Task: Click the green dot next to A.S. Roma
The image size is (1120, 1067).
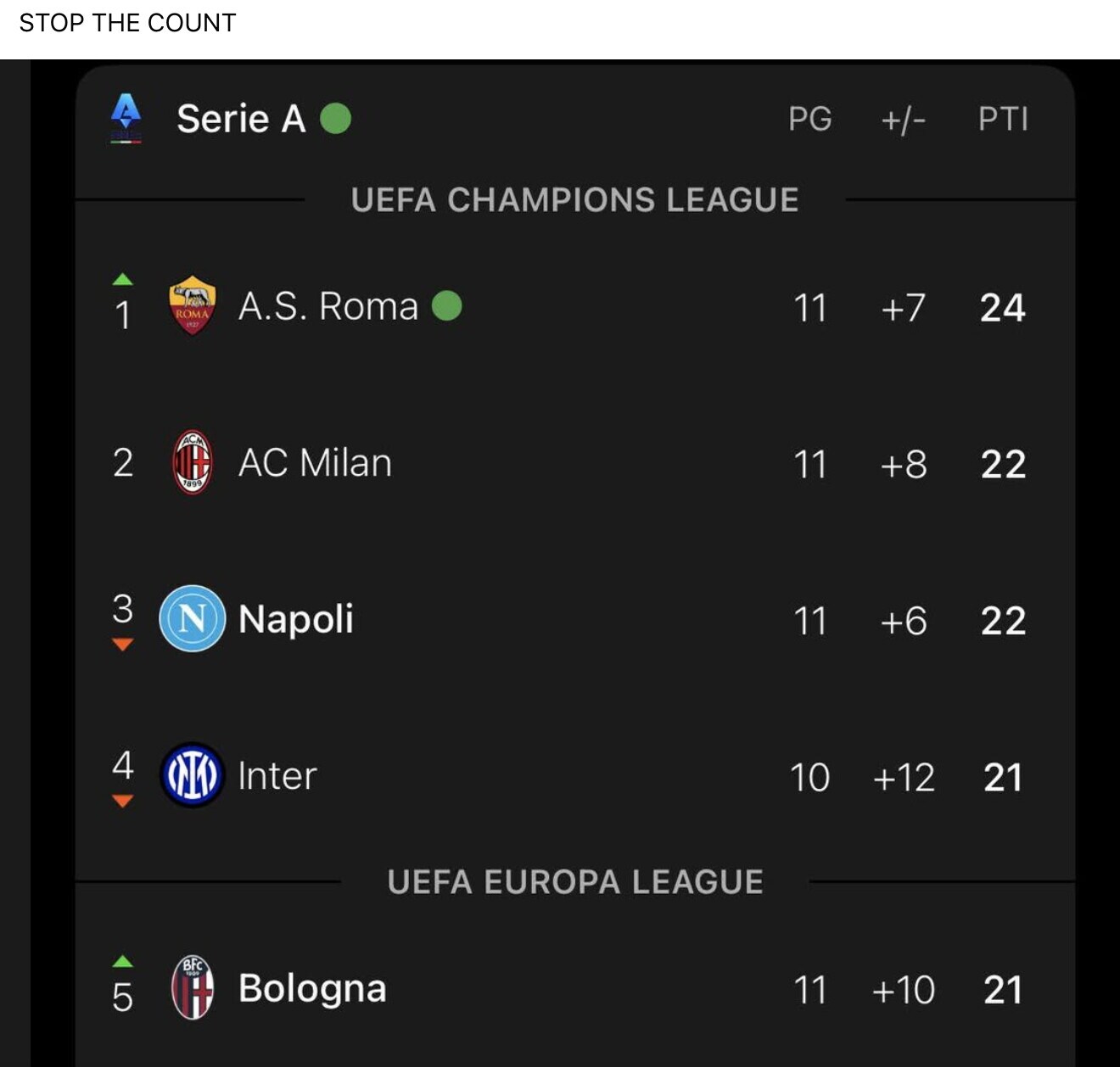Action: (x=447, y=305)
